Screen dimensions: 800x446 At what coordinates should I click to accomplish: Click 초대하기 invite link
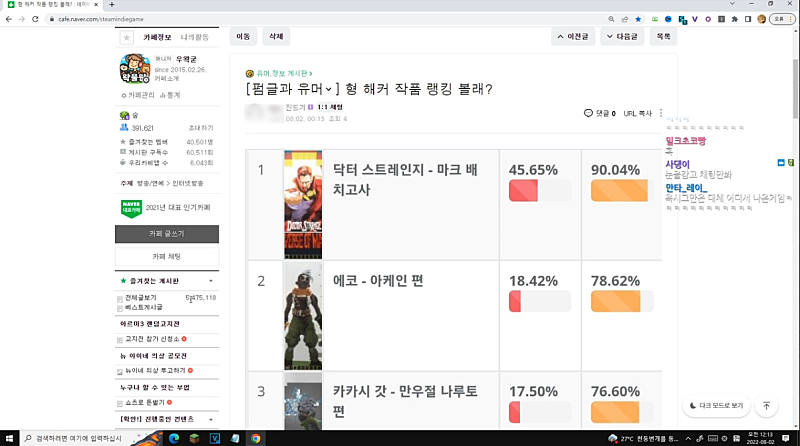click(x=201, y=128)
